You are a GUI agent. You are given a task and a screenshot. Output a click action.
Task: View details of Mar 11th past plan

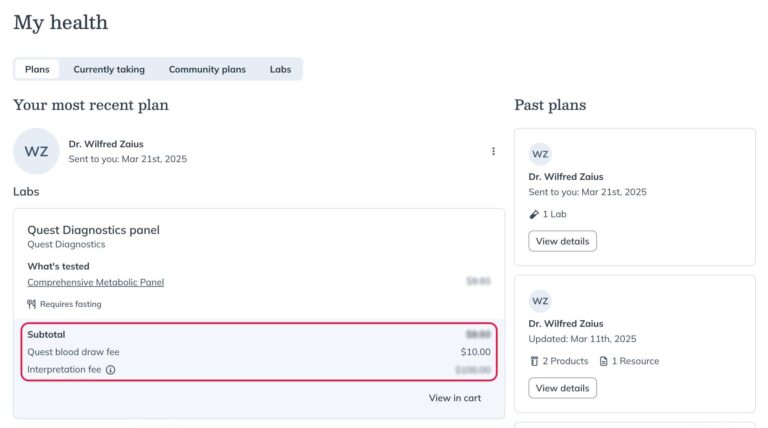point(562,388)
